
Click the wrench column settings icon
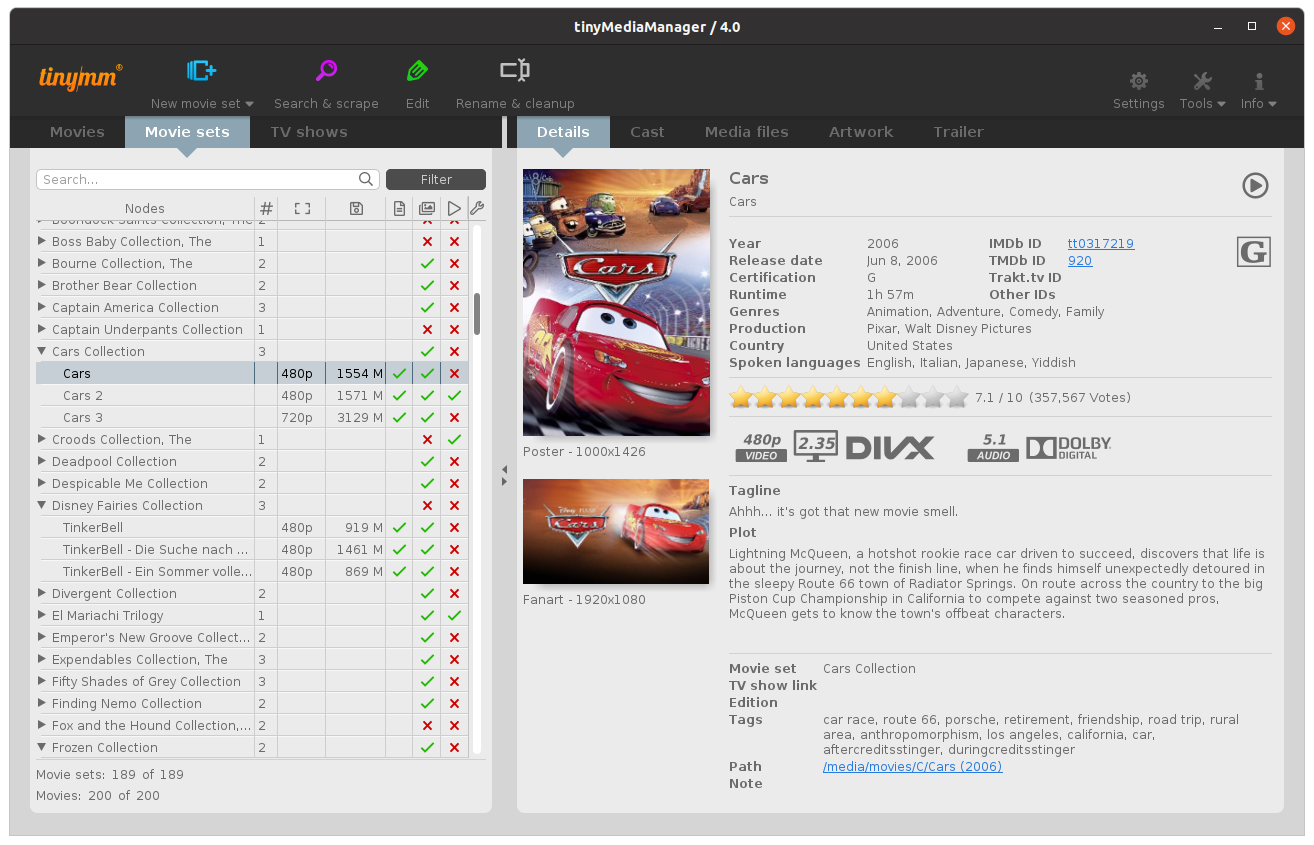(x=477, y=208)
